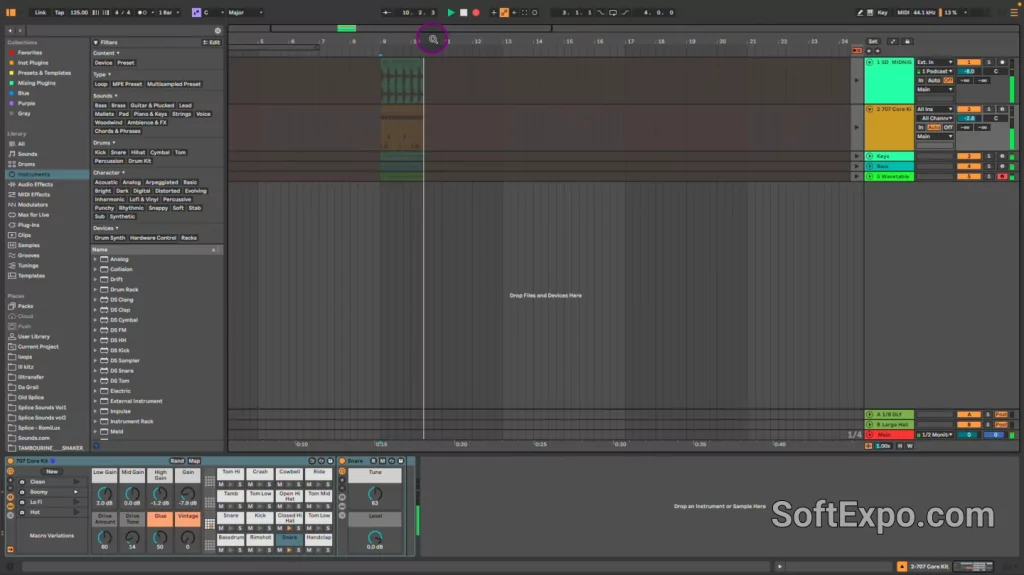Click the green loop brace in overview
The image size is (1024, 575).
pos(346,28)
